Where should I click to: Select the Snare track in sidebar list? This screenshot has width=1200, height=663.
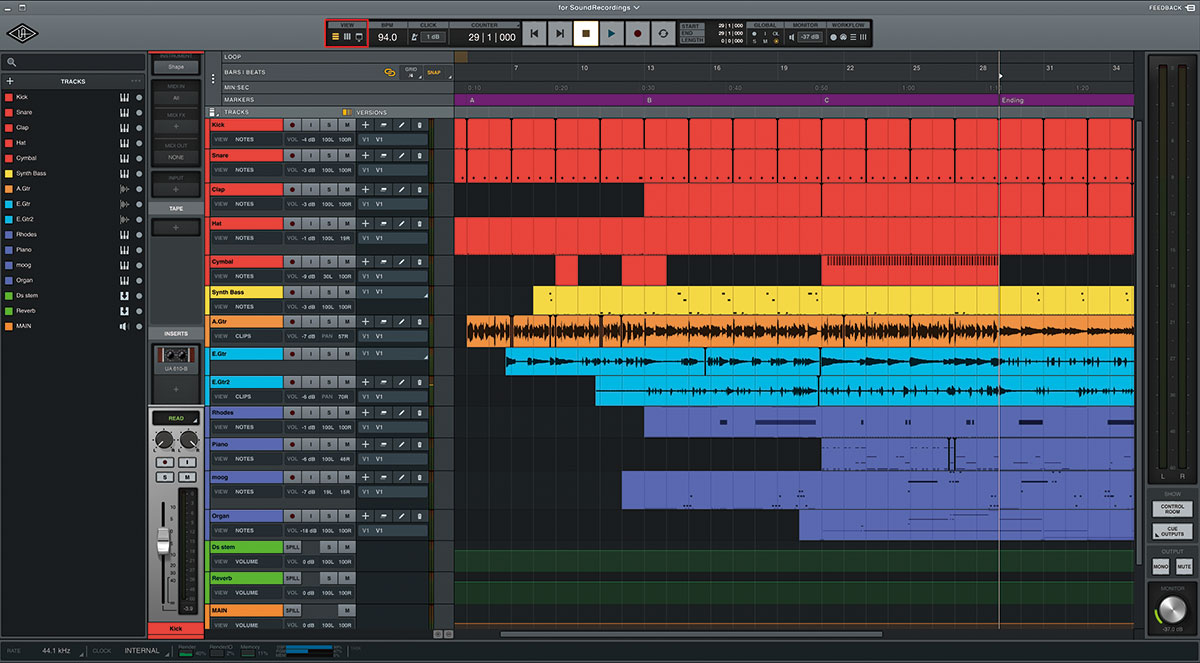(72, 112)
